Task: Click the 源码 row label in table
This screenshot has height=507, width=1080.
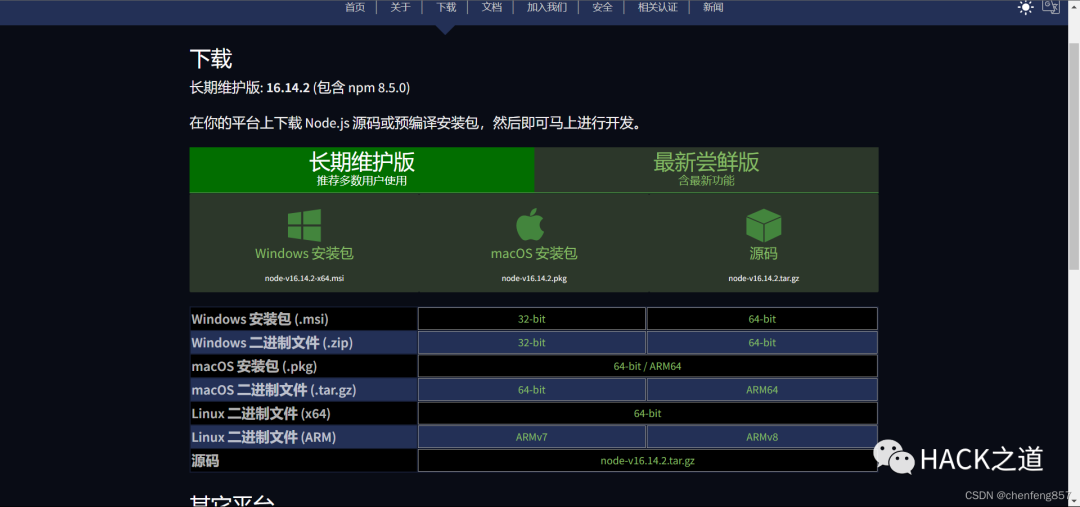Action: [205, 461]
